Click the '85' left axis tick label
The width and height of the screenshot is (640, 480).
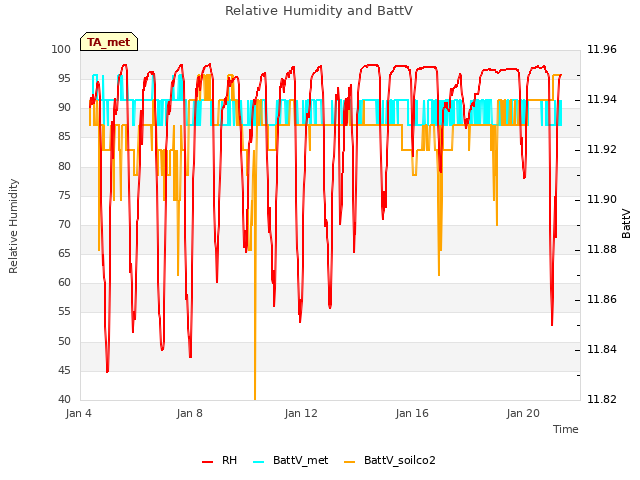64,137
